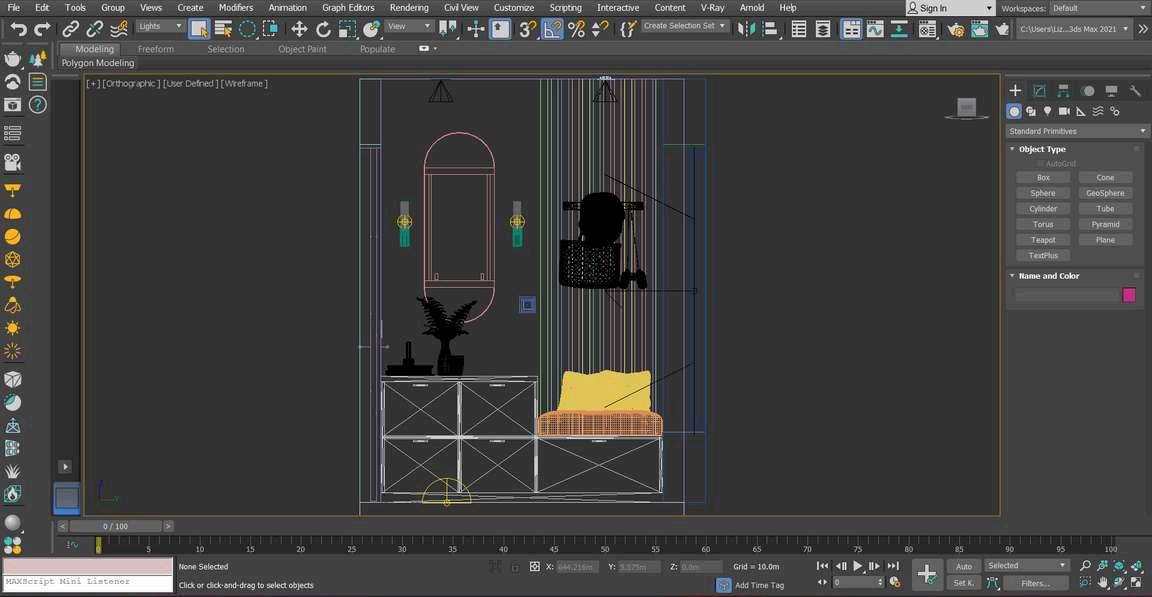Switch to the Freeform ribbon tab
The image size is (1152, 597).
coord(155,49)
